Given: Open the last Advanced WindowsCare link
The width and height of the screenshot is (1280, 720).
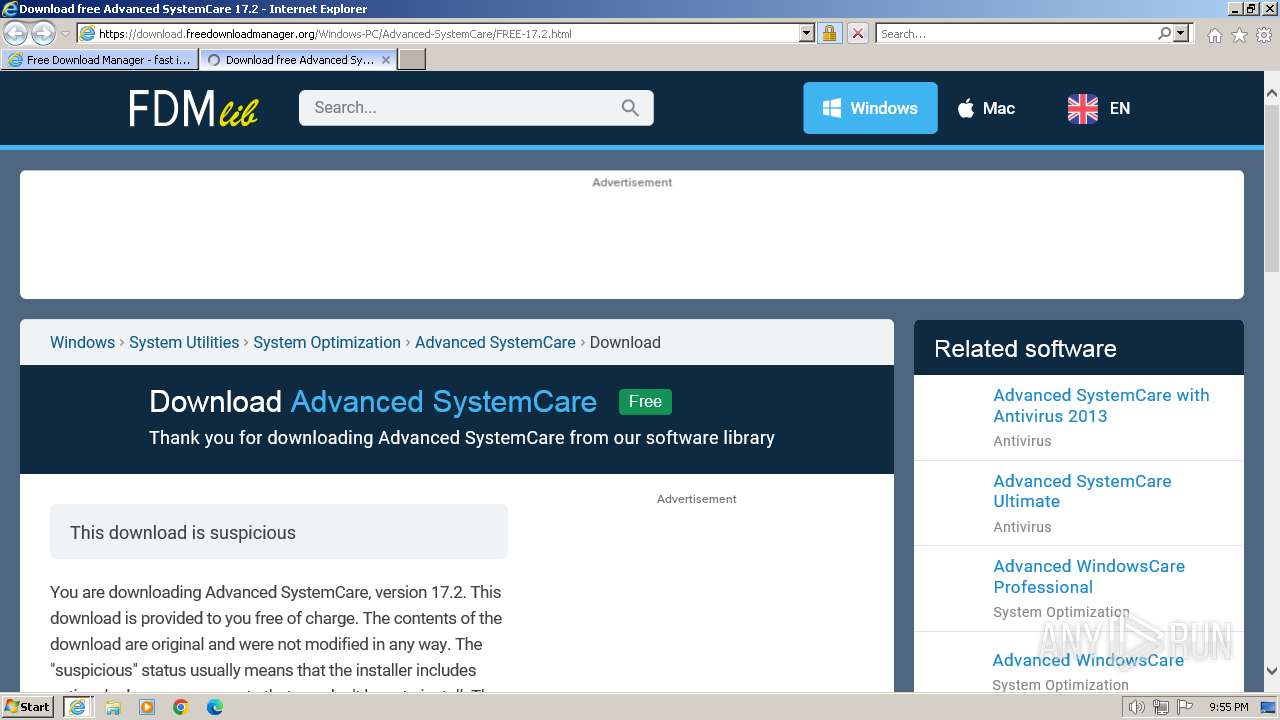Looking at the screenshot, I should click(x=1088, y=660).
